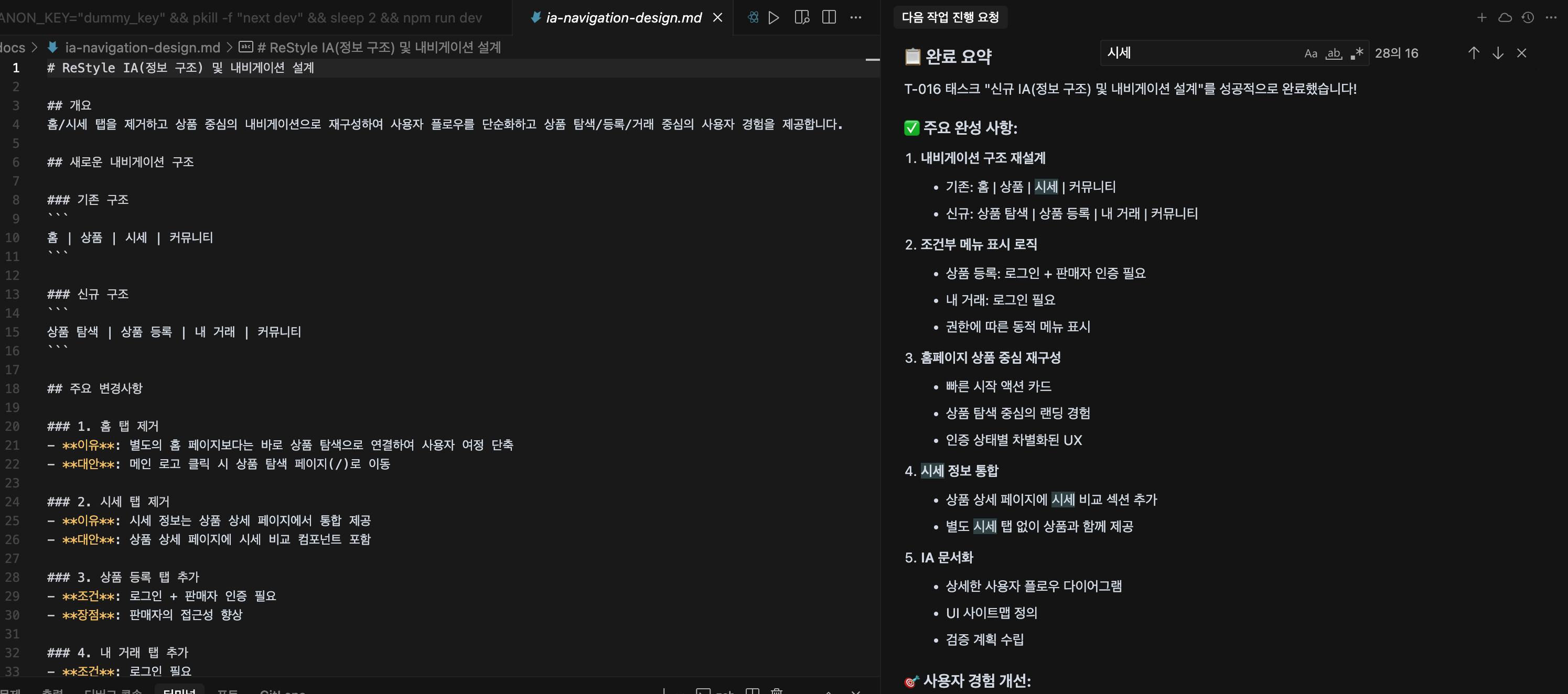
Task: Click 검증 계획 수립 bullet
Action: 984,639
